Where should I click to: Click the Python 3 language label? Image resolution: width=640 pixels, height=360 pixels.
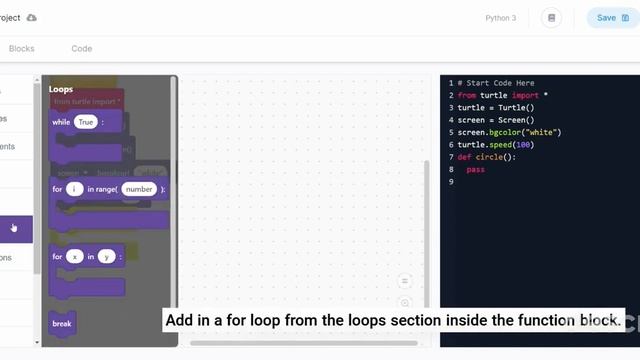tap(500, 18)
